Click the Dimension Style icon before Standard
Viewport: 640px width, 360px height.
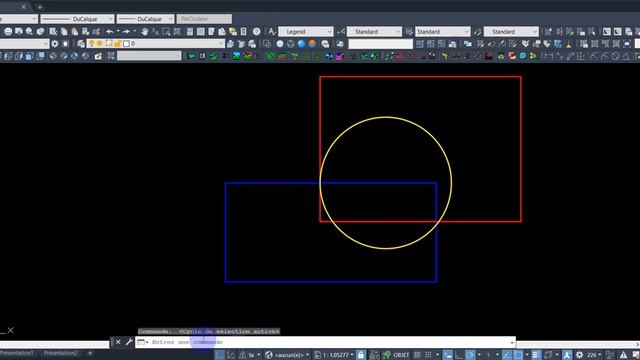pyautogui.click(x=341, y=31)
